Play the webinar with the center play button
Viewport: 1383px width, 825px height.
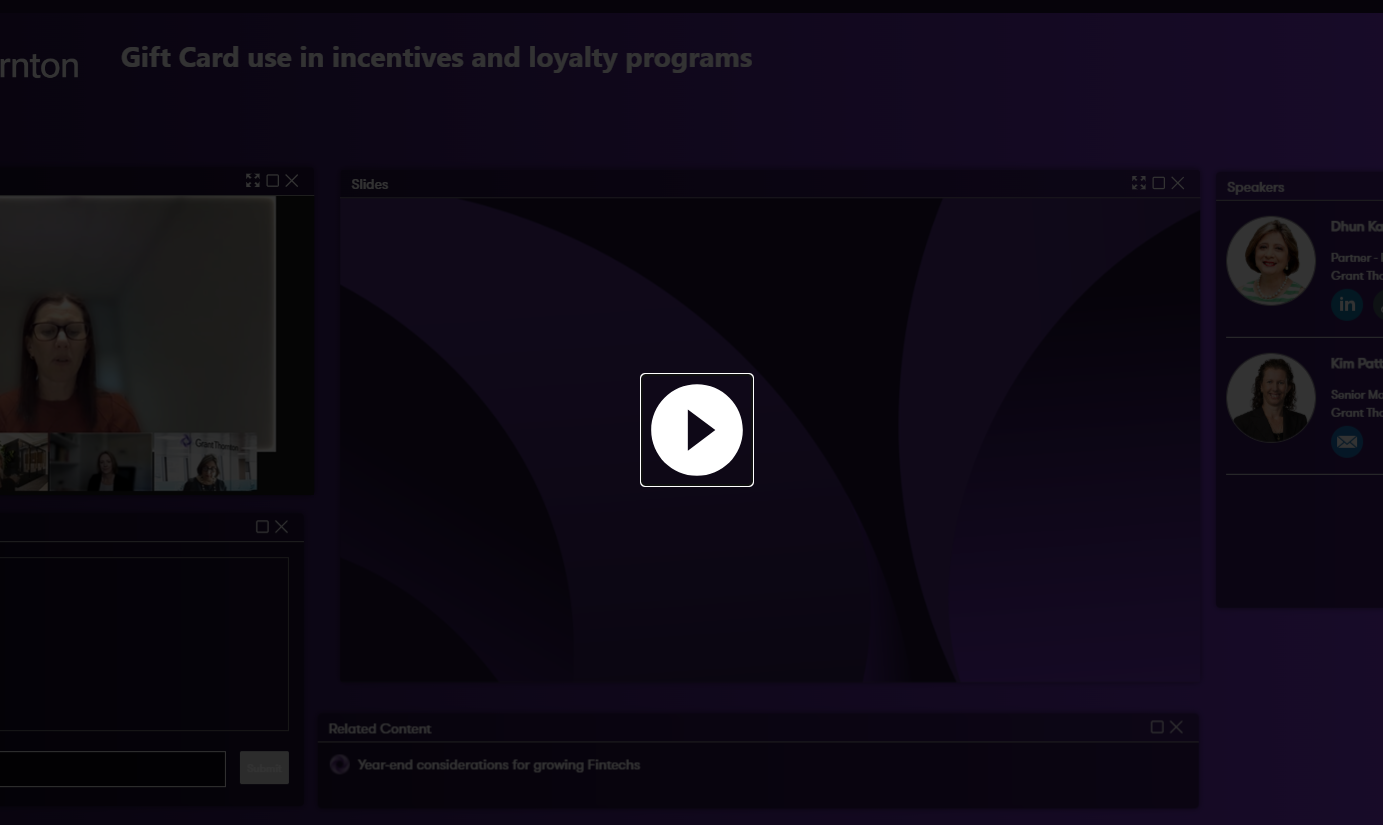697,430
